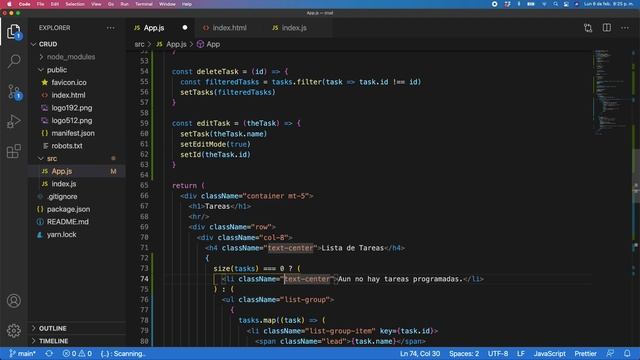The image size is (640, 360).
Task: Split the editor to the right
Action: pos(607,28)
